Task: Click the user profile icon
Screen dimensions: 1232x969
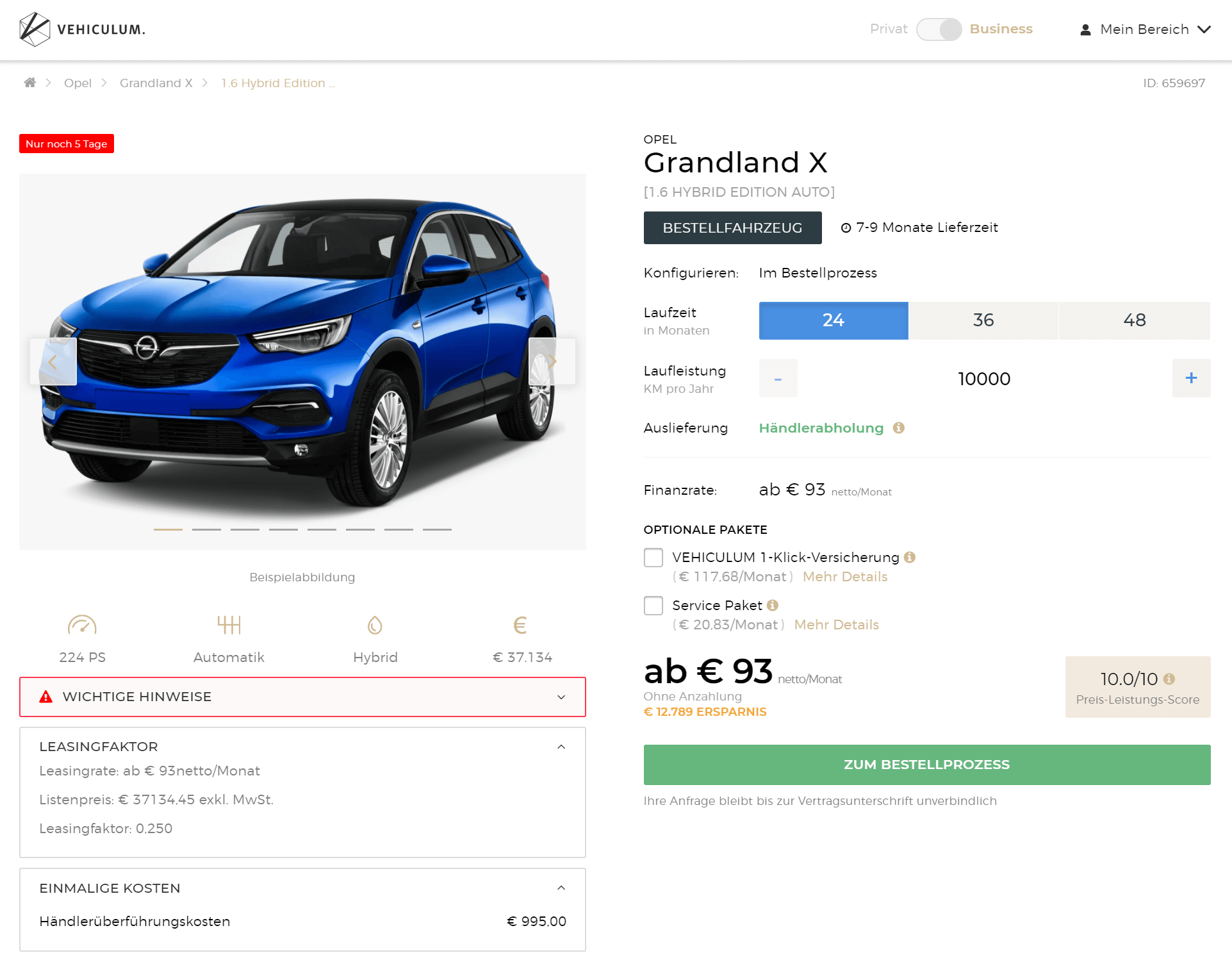Action: 1085,29
